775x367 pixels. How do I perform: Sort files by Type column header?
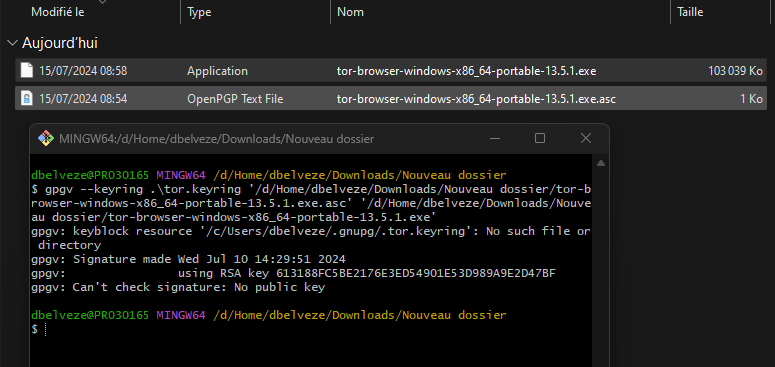[199, 12]
